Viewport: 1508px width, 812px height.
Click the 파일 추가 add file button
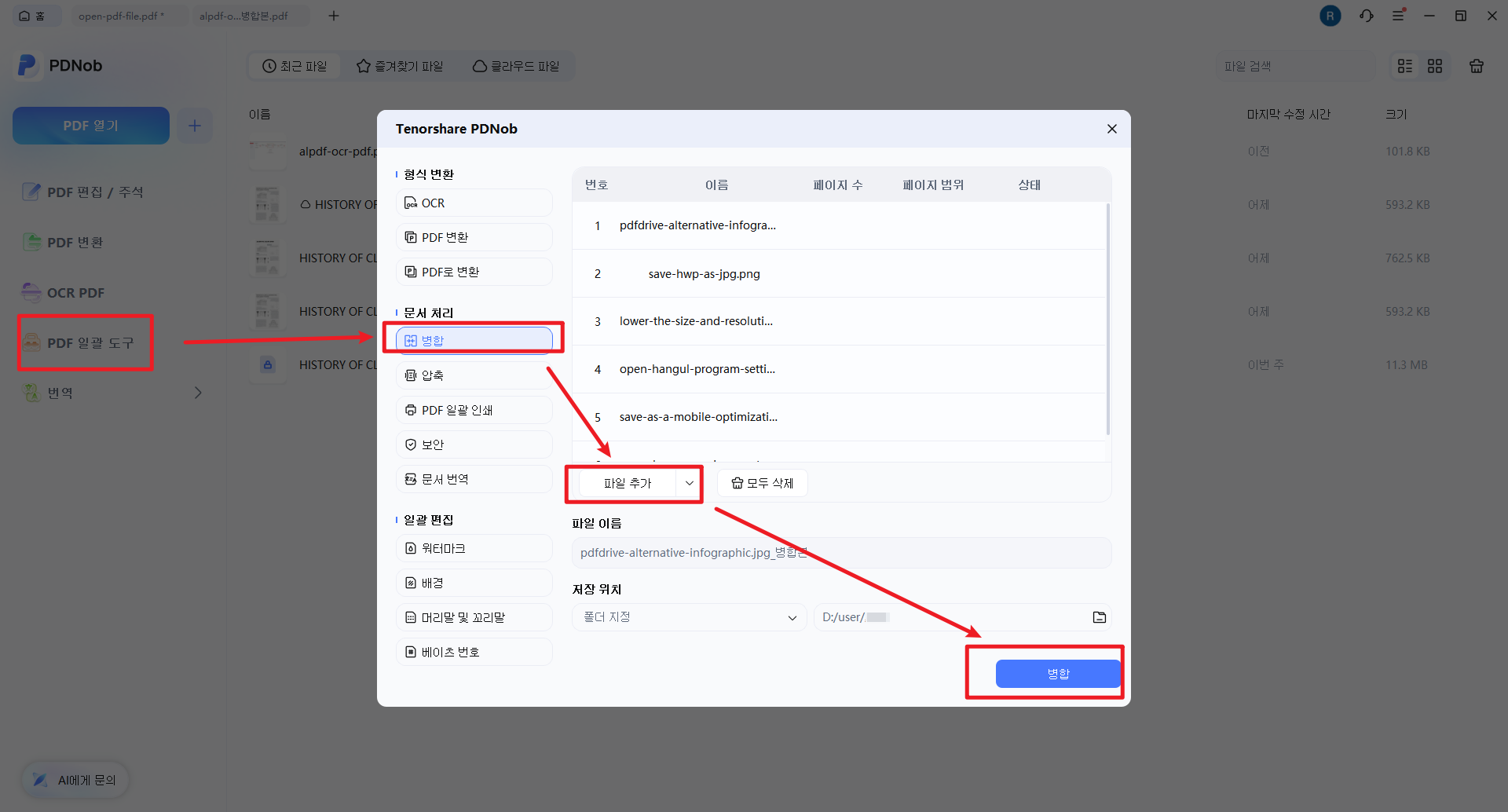628,483
